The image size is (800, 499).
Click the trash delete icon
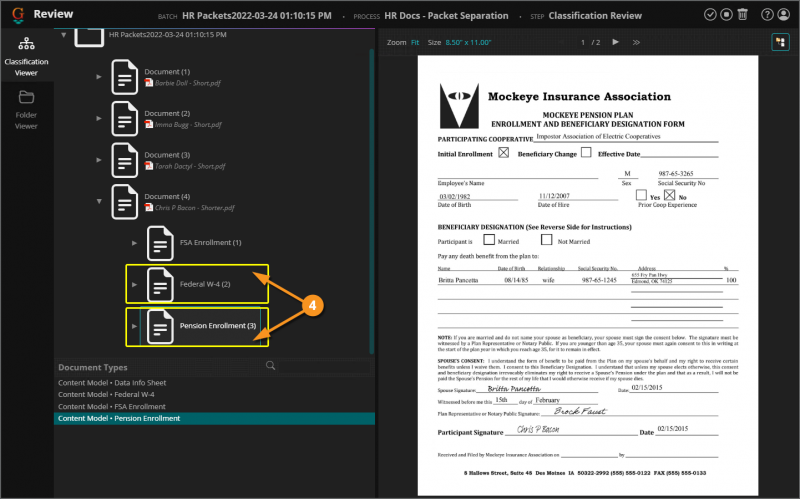coord(742,15)
